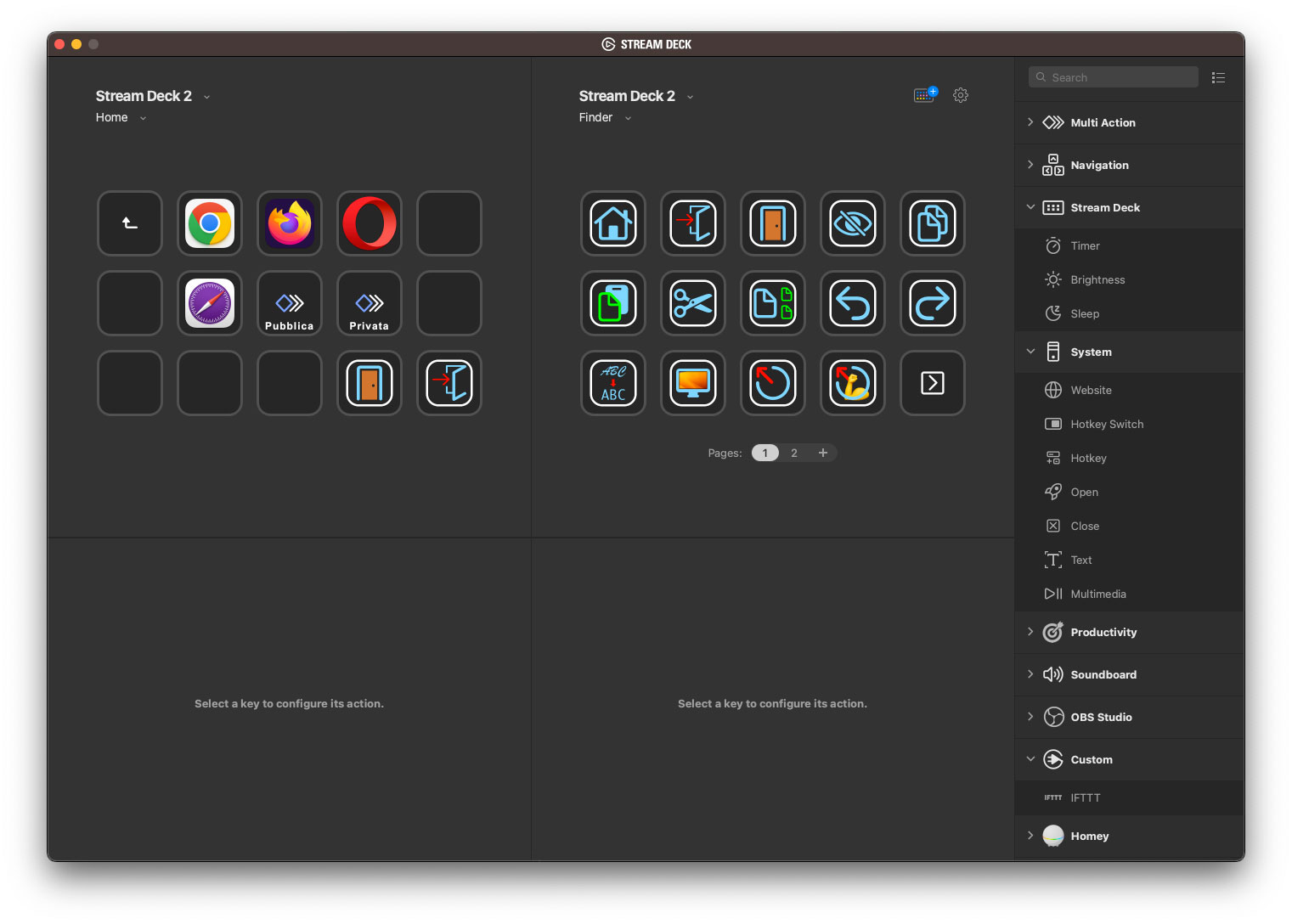Image resolution: width=1292 pixels, height=924 pixels.
Task: Select the duplicate files key
Action: 773,303
